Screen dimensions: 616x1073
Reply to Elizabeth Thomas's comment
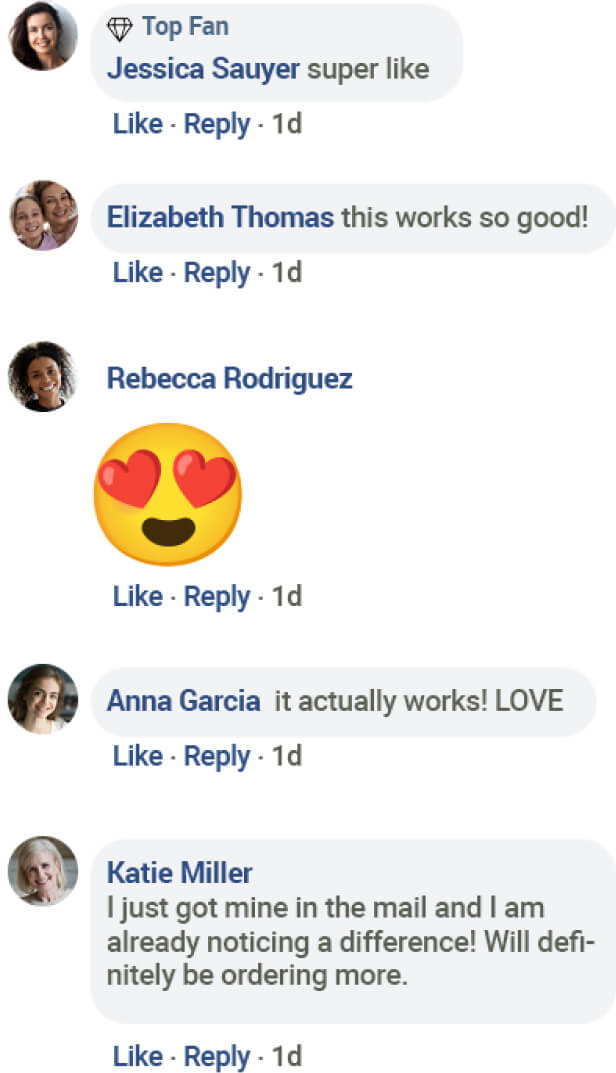tap(217, 272)
